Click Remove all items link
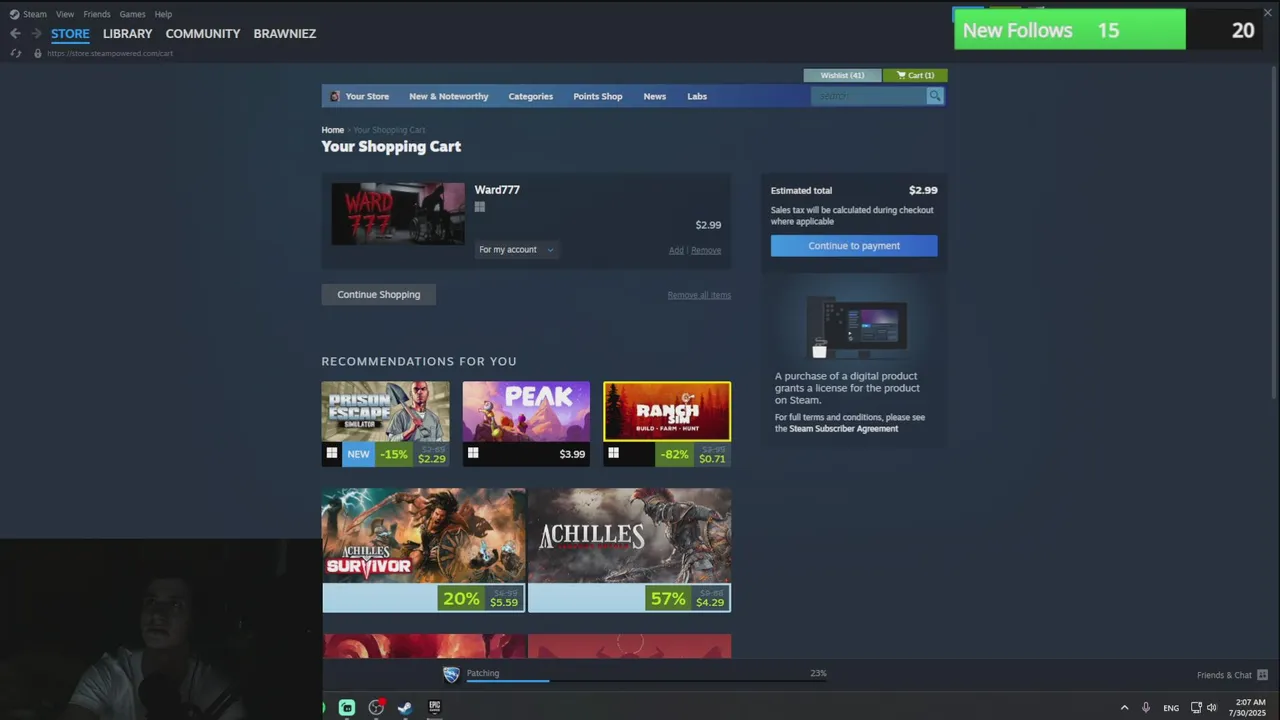The width and height of the screenshot is (1280, 720). tap(699, 295)
